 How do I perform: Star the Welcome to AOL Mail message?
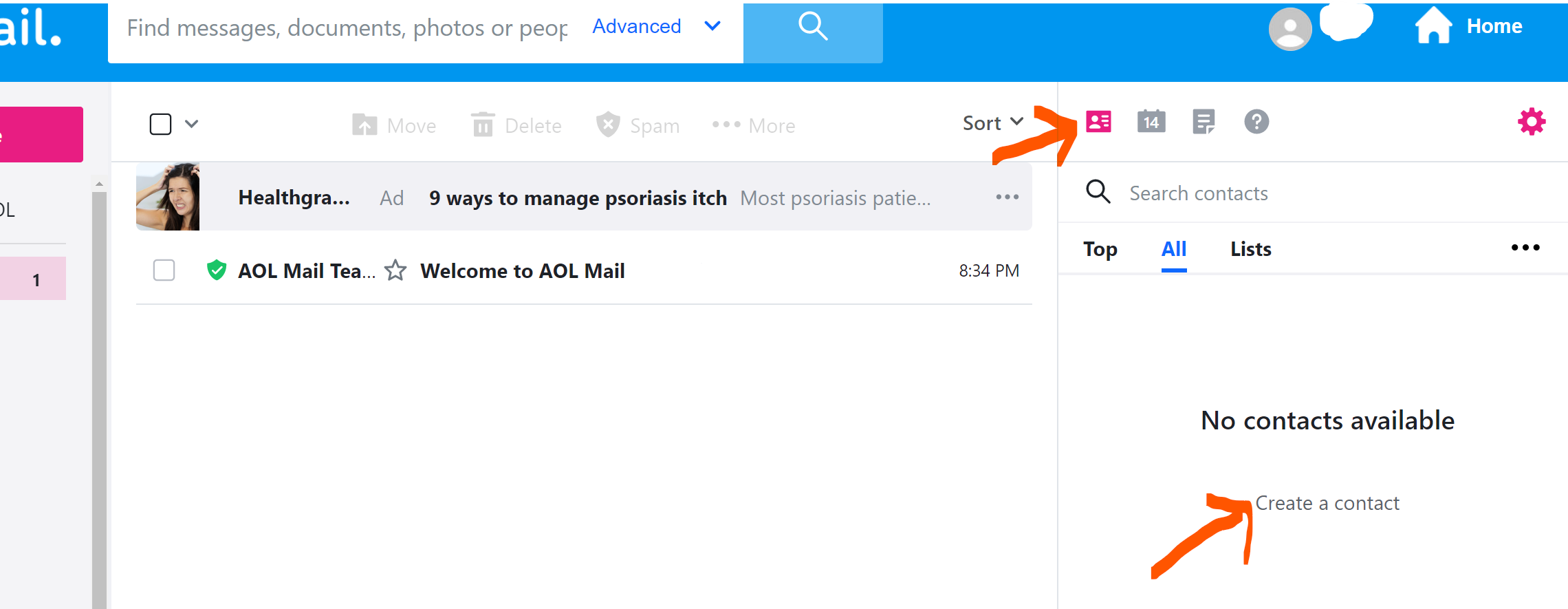pos(395,270)
